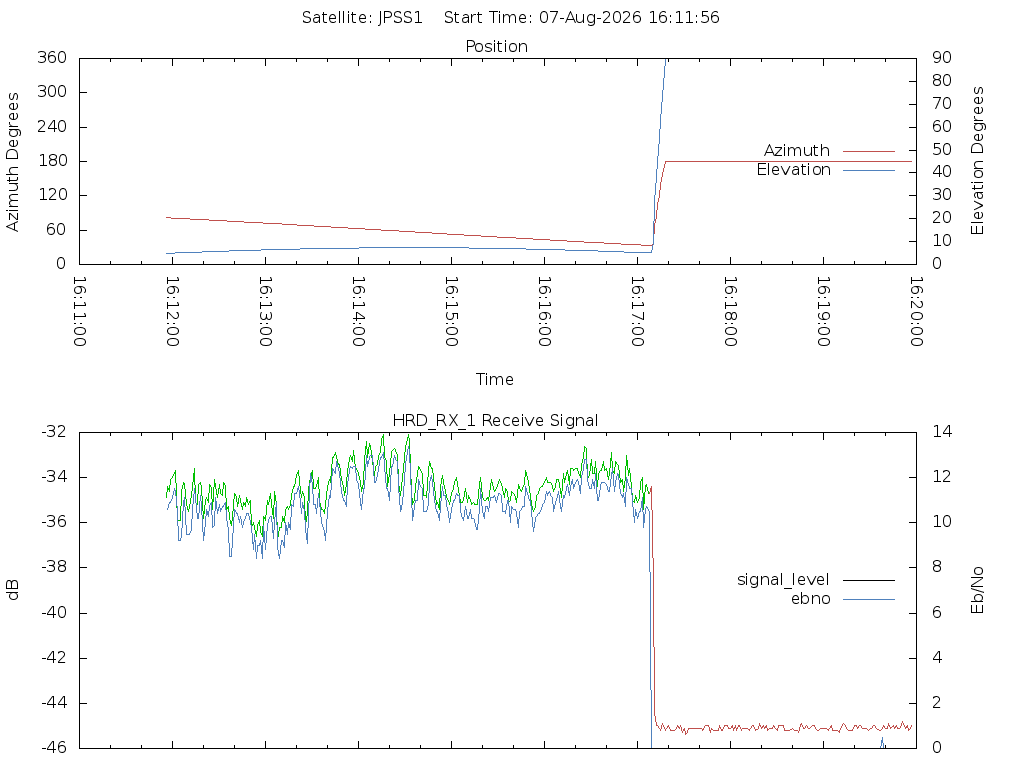Click the 'Time' x-axis label

(494, 379)
